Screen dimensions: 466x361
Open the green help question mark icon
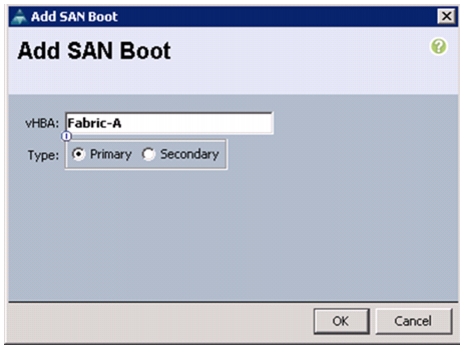[x=438, y=46]
